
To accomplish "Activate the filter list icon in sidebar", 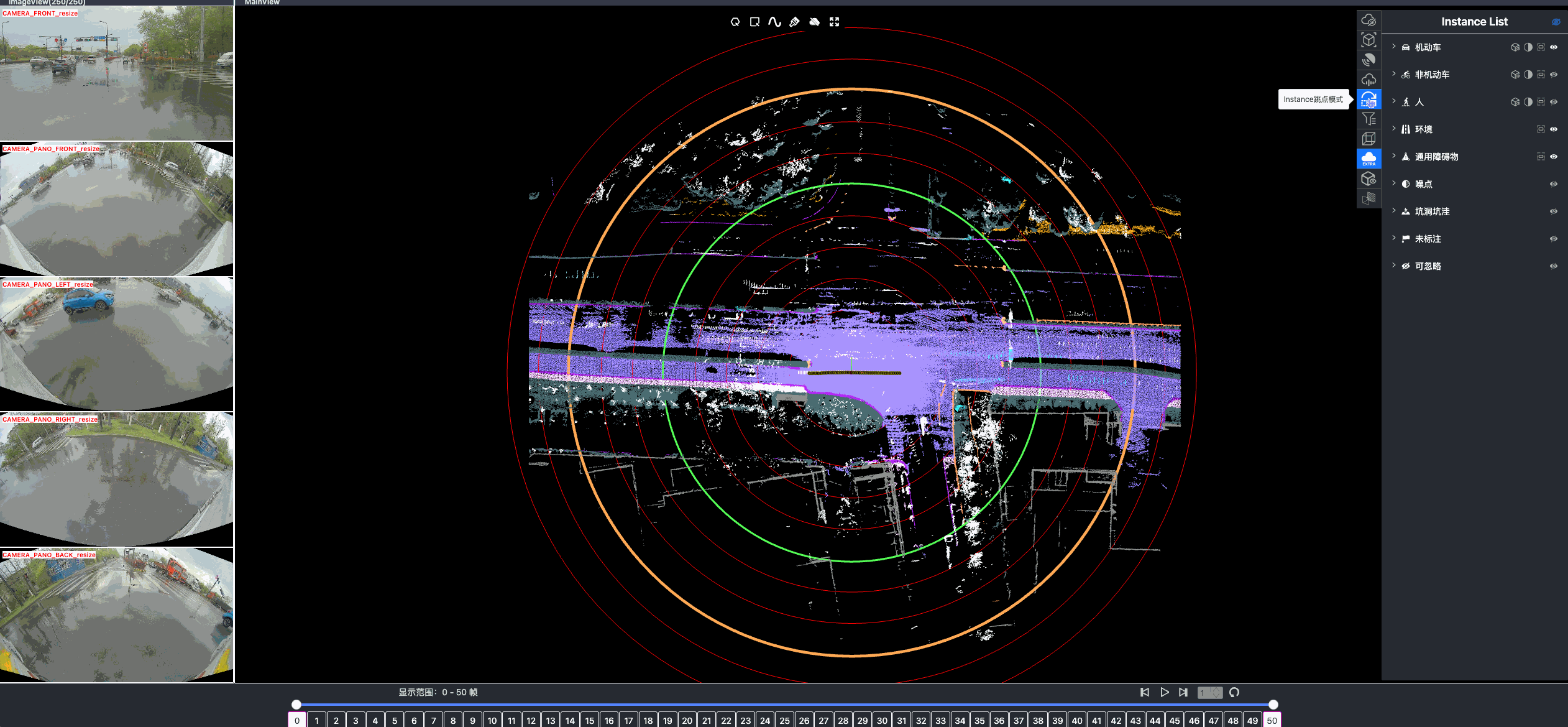I will pos(1369,119).
